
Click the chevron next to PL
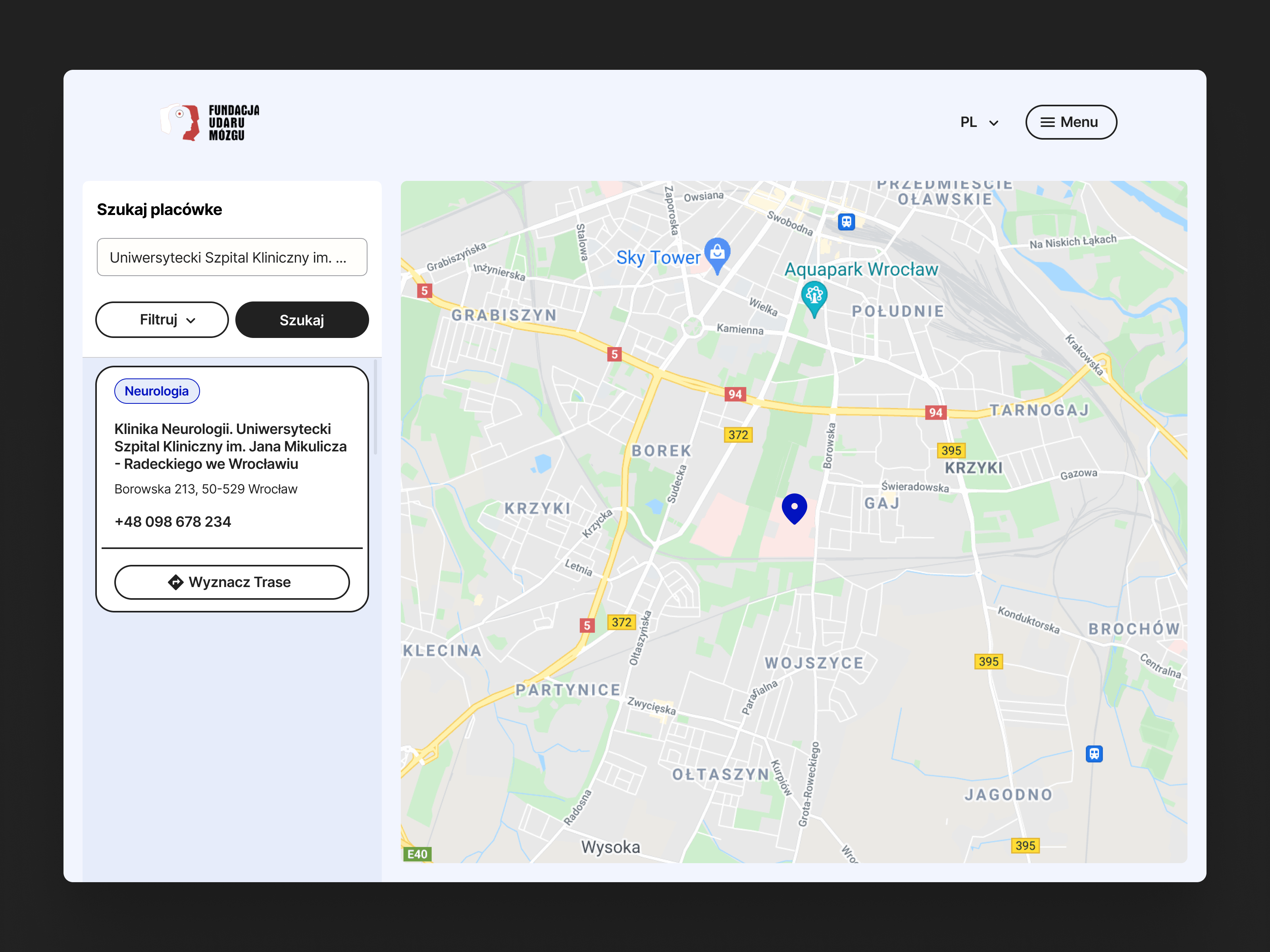pyautogui.click(x=994, y=123)
